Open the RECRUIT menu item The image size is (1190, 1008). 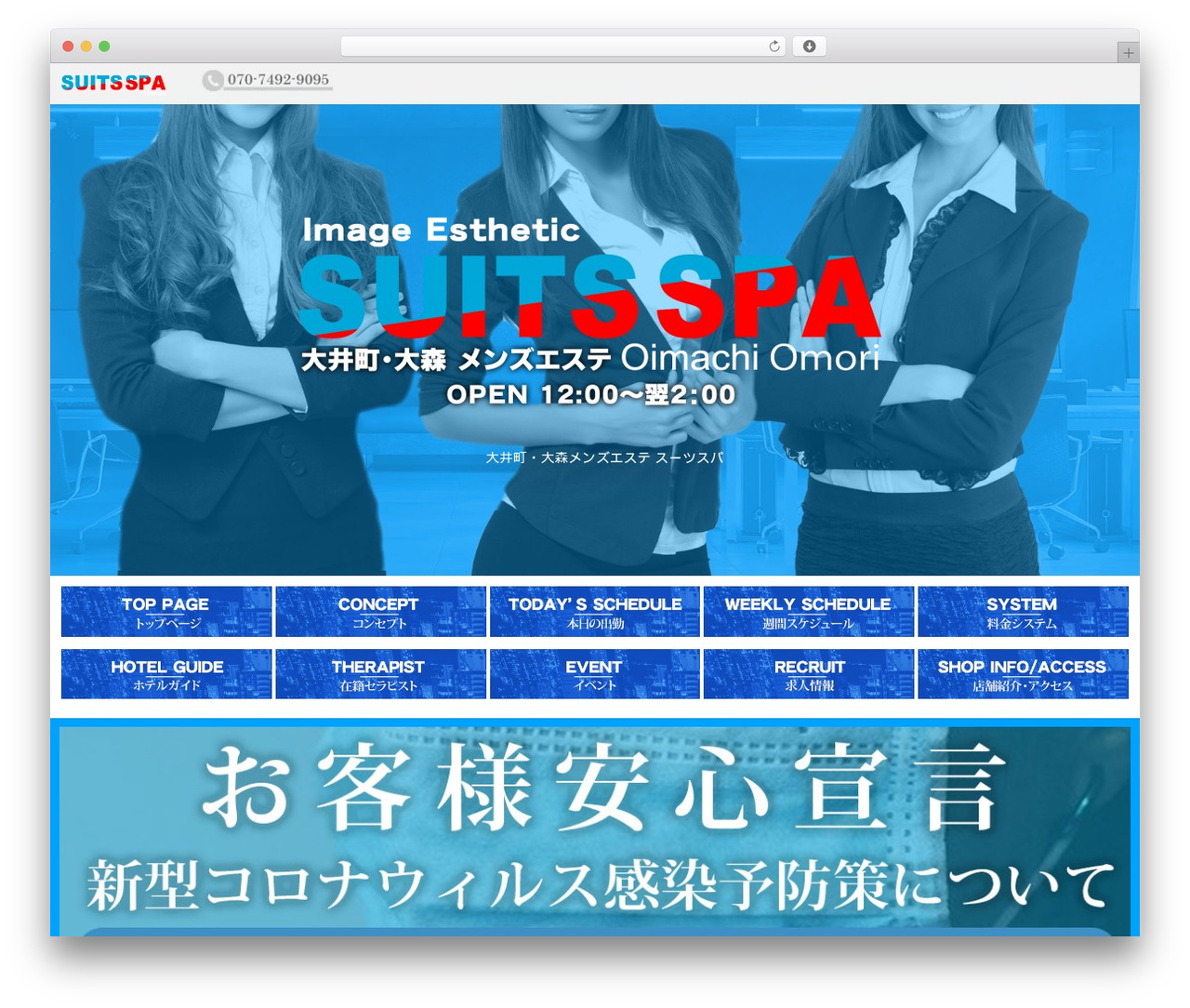[809, 674]
